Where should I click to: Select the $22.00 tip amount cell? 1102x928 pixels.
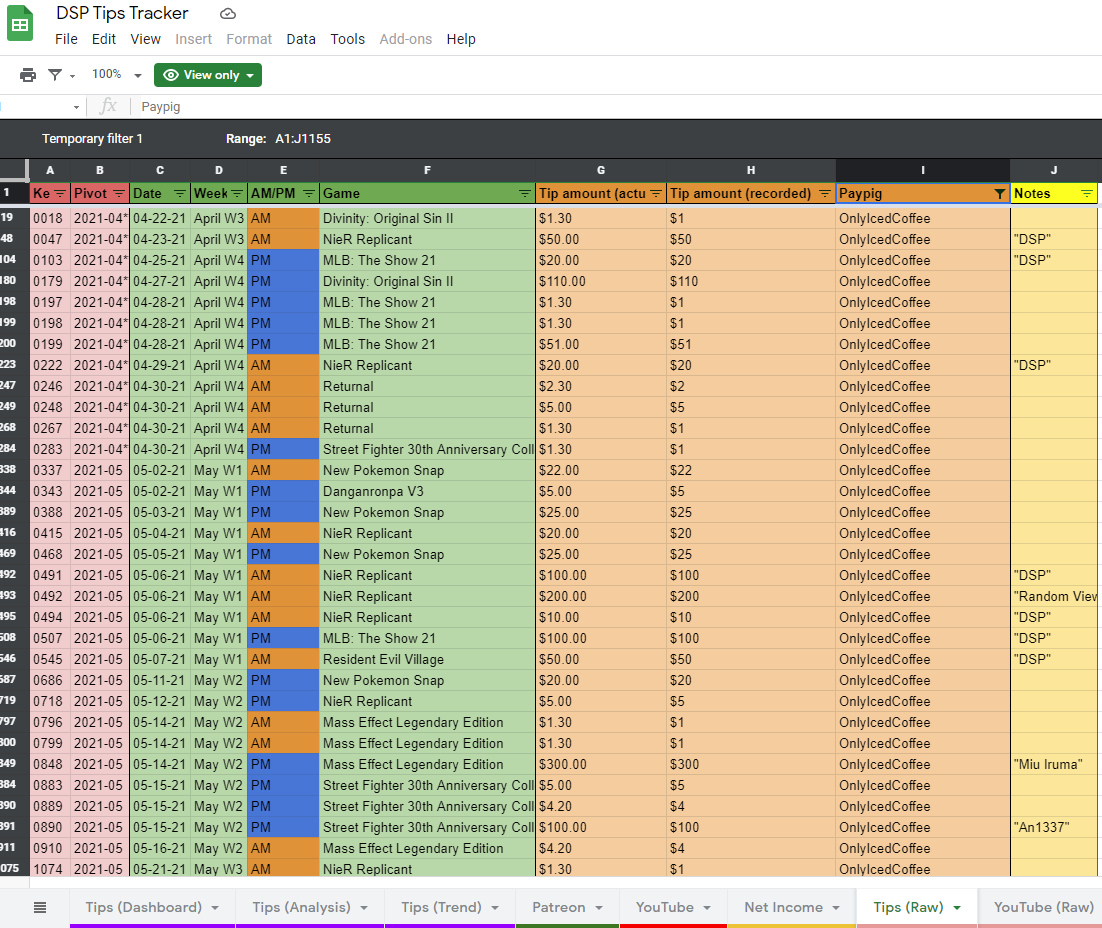pyautogui.click(x=601, y=470)
